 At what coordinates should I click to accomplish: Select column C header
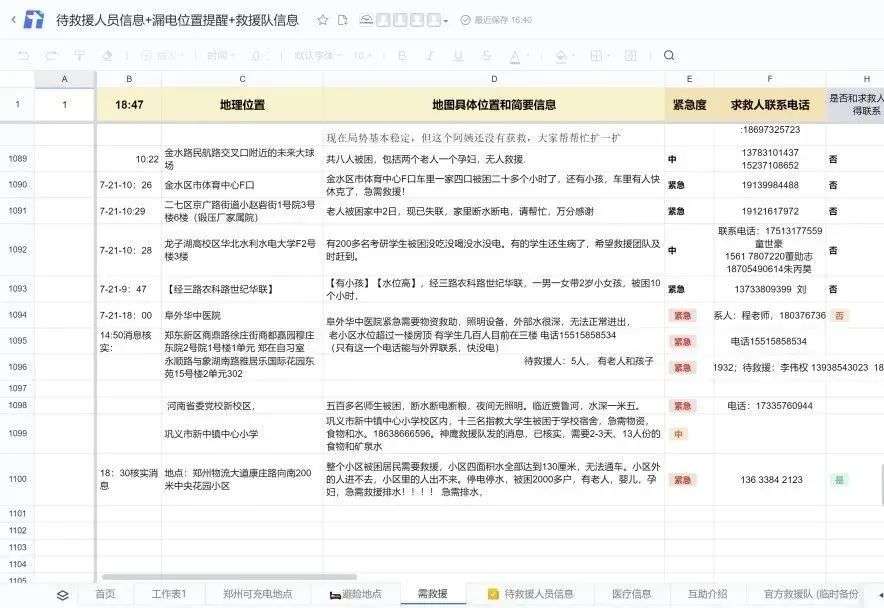coord(242,79)
